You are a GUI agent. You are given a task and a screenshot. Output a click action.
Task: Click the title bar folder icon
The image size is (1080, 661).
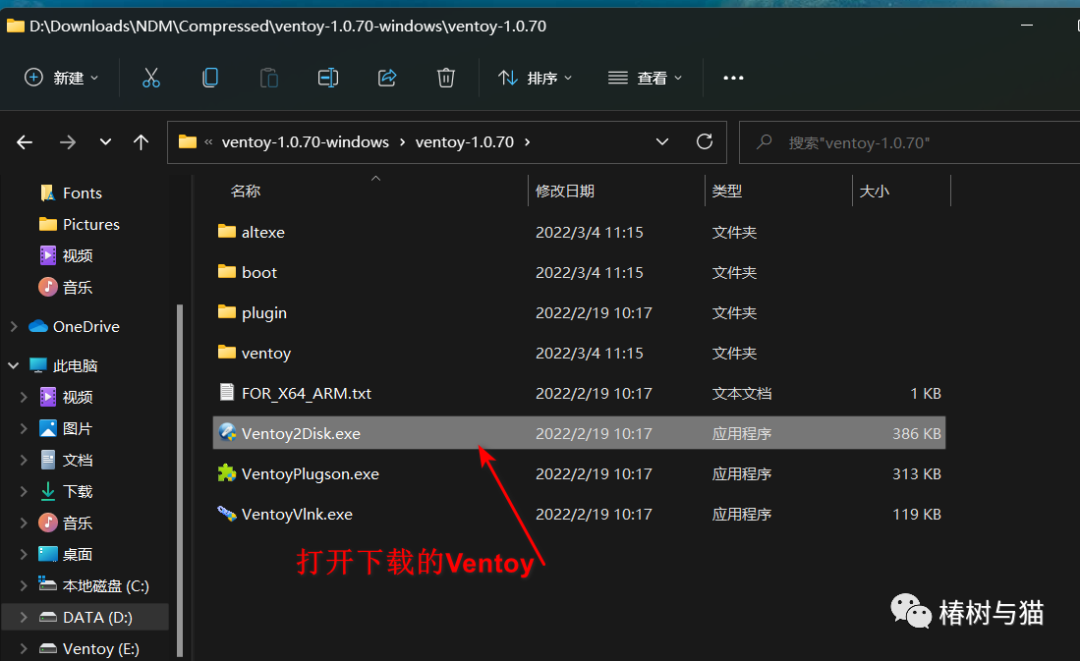(x=15, y=26)
